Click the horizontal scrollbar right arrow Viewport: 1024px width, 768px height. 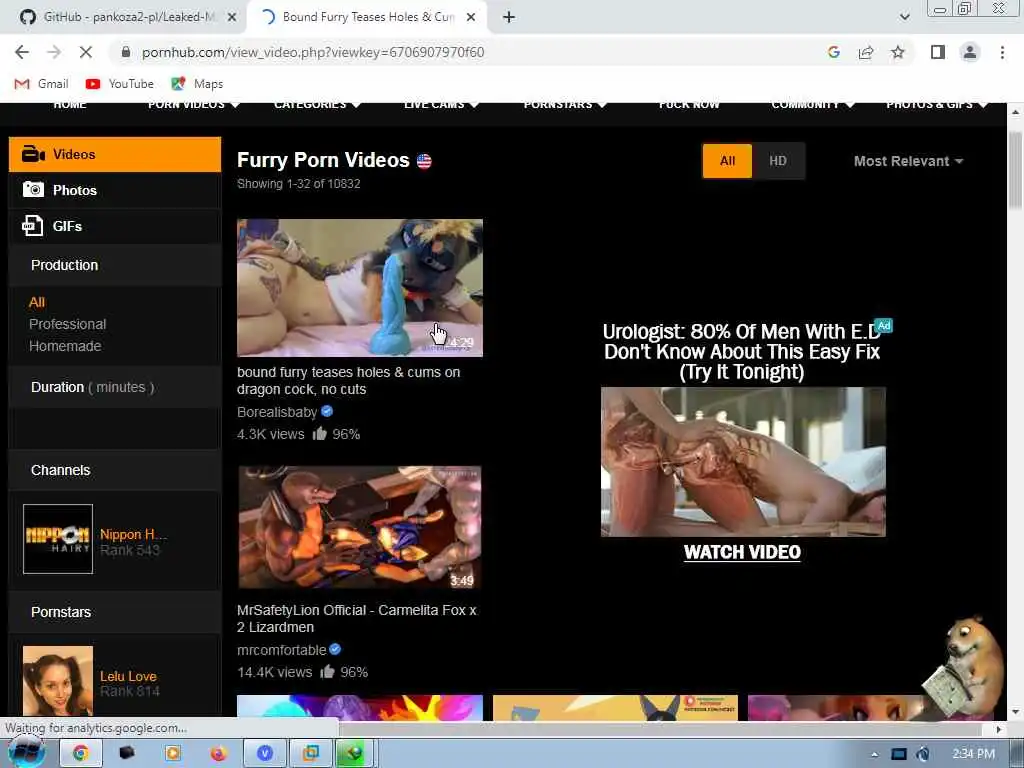pos(999,729)
